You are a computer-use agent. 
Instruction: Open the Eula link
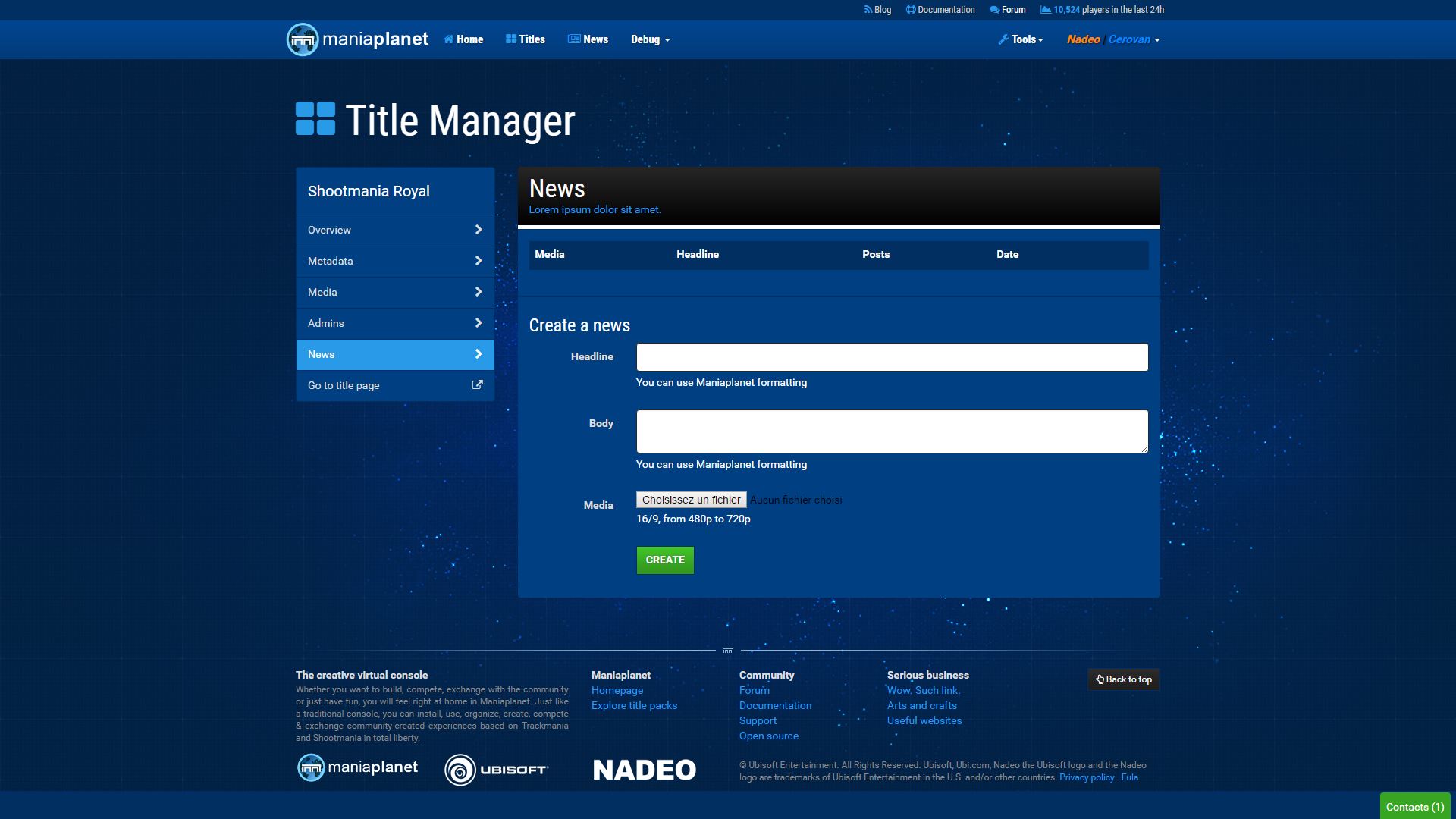coord(1130,777)
